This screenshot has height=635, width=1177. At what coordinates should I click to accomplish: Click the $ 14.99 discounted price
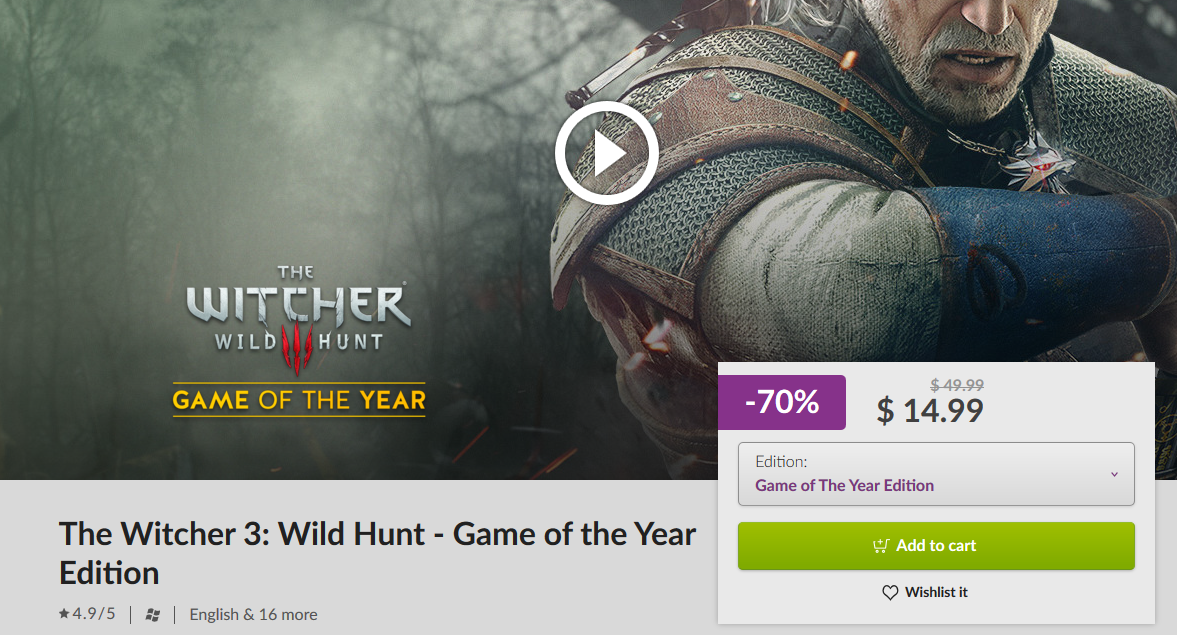click(930, 411)
